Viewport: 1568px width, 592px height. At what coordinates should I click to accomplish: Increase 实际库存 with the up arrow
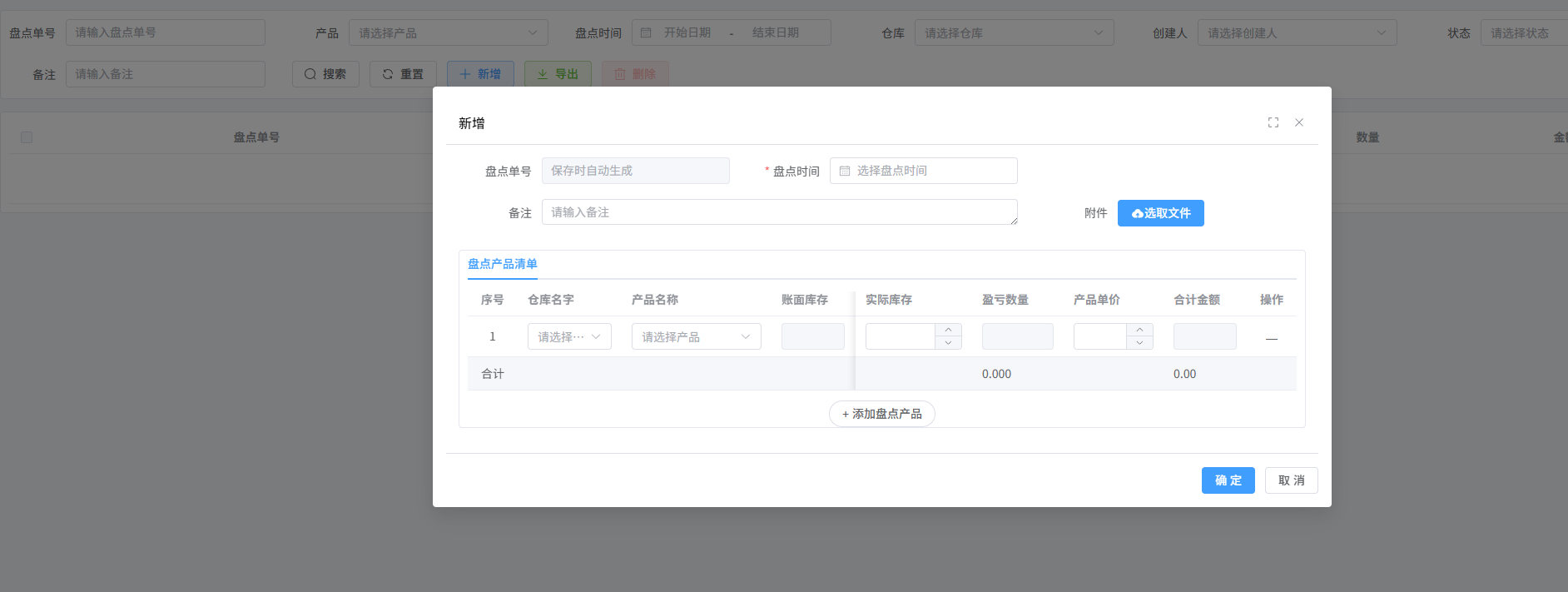948,330
